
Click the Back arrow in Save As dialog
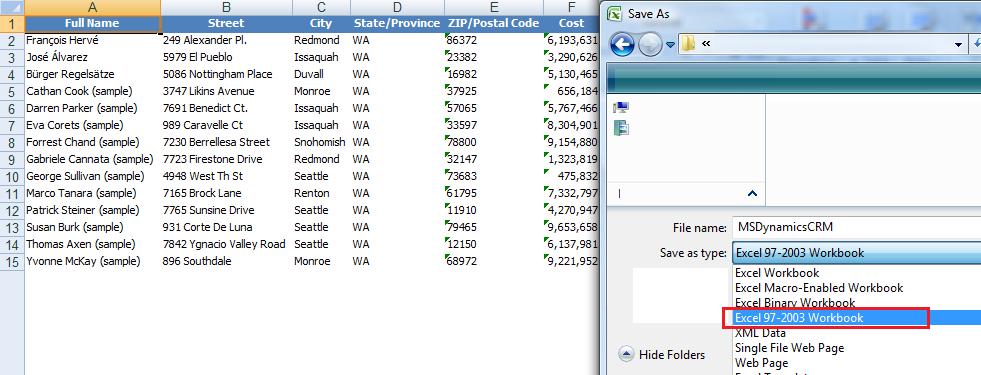pos(622,44)
